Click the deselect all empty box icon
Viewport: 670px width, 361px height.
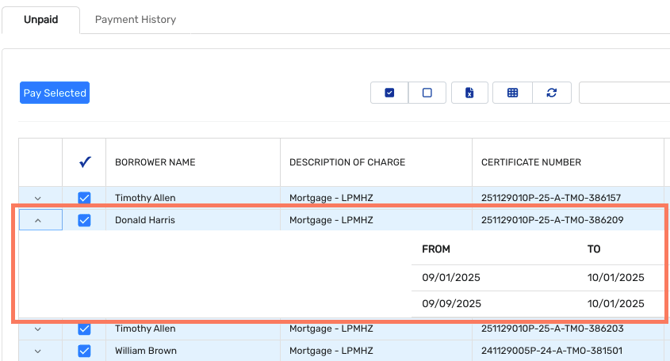pyautogui.click(x=427, y=93)
